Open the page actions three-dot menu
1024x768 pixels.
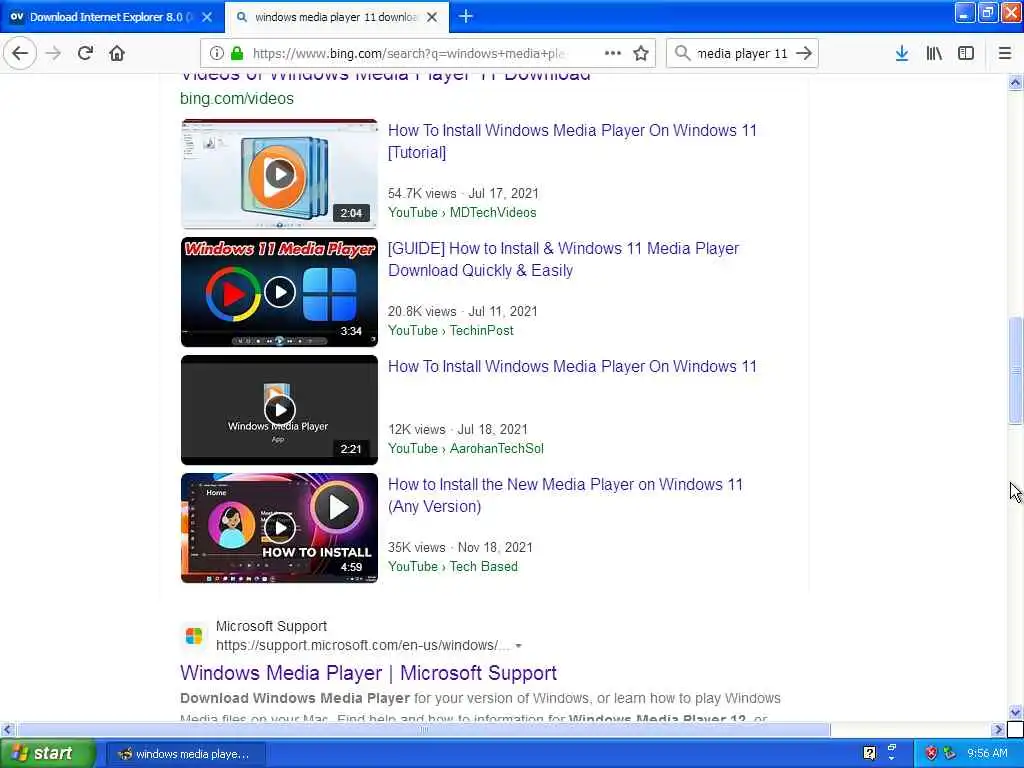(x=613, y=53)
